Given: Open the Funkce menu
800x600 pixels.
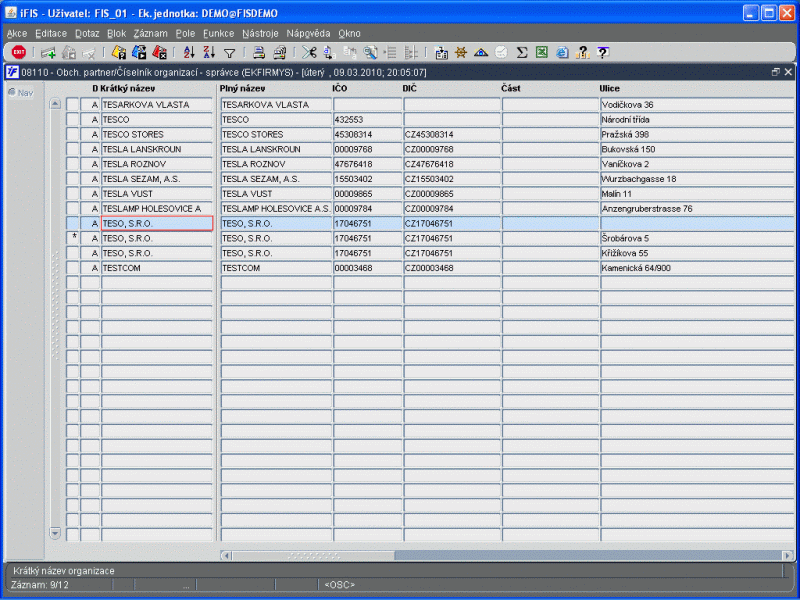Looking at the screenshot, I should [x=218, y=34].
